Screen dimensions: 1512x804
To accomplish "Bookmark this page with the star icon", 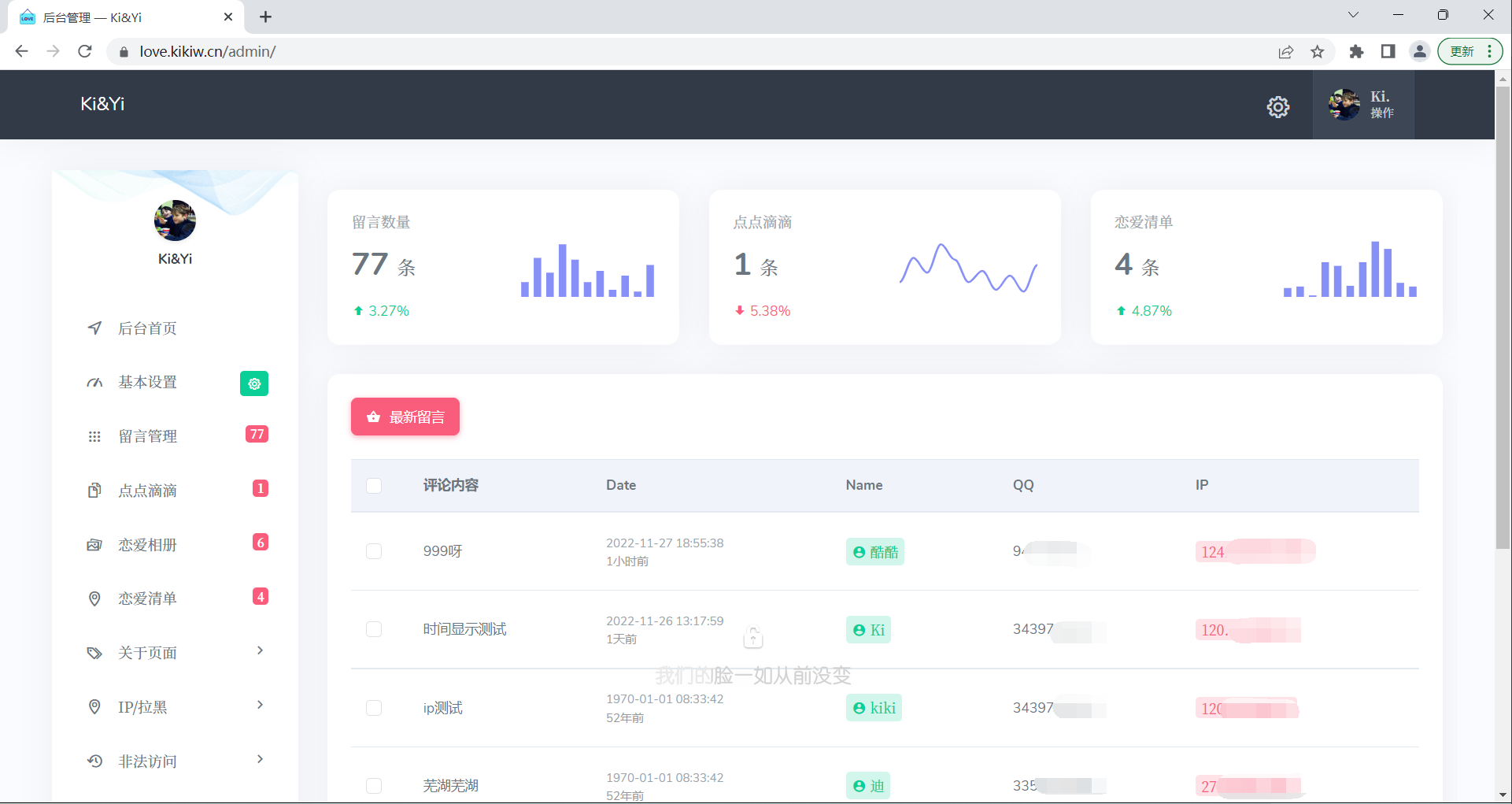I will pos(1317,52).
